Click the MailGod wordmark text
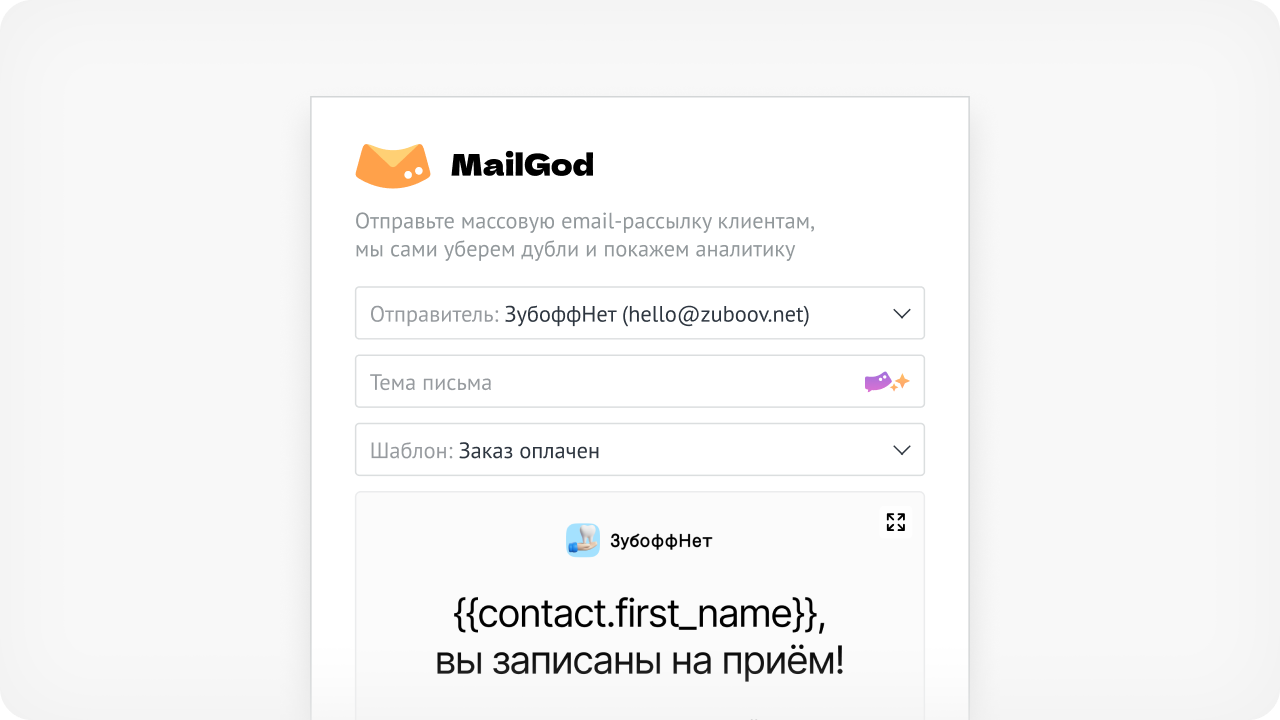 pos(522,165)
